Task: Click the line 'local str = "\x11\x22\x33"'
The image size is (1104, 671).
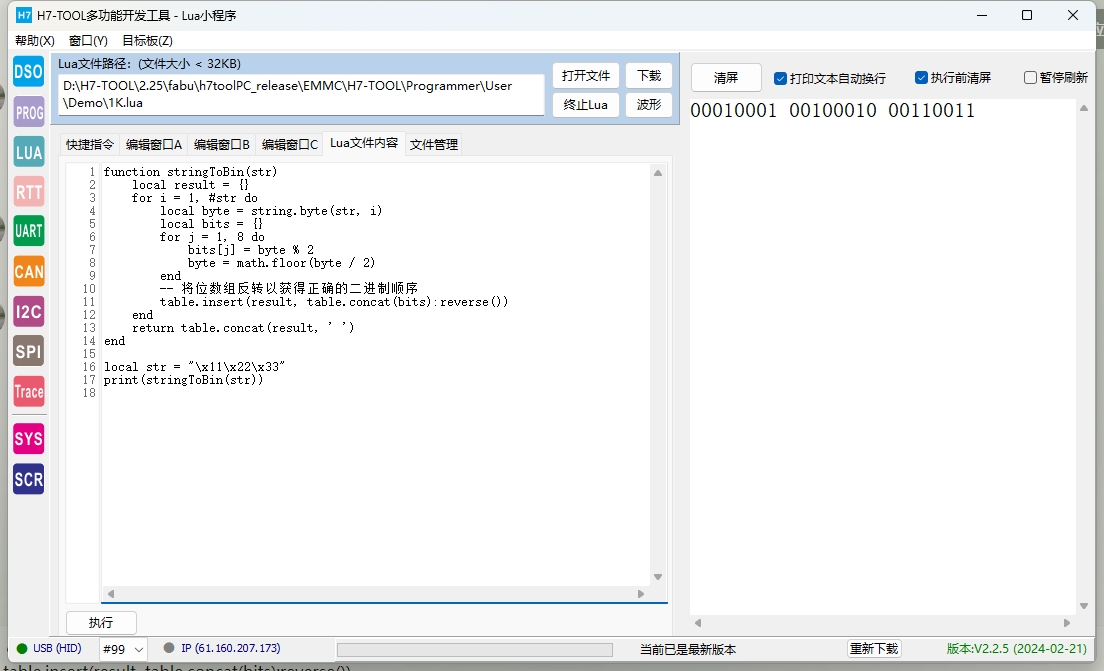Action: point(194,367)
